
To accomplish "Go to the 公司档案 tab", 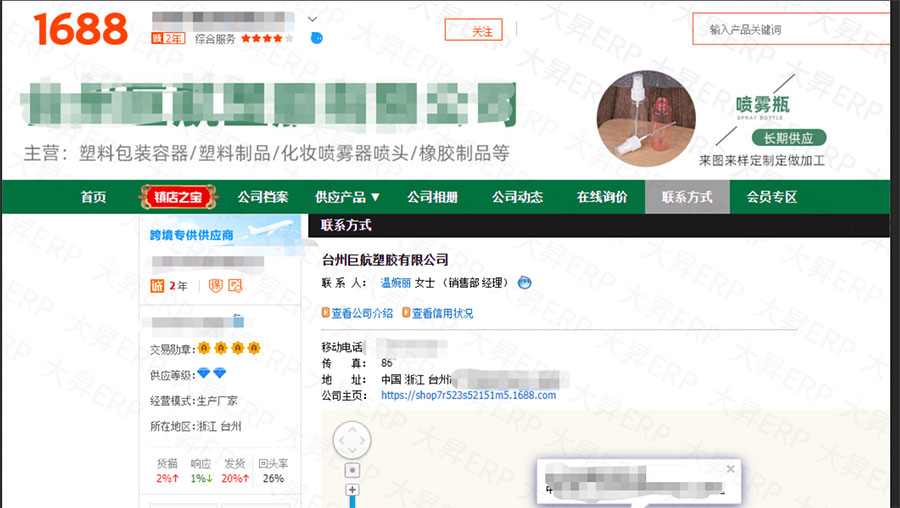I will [263, 197].
